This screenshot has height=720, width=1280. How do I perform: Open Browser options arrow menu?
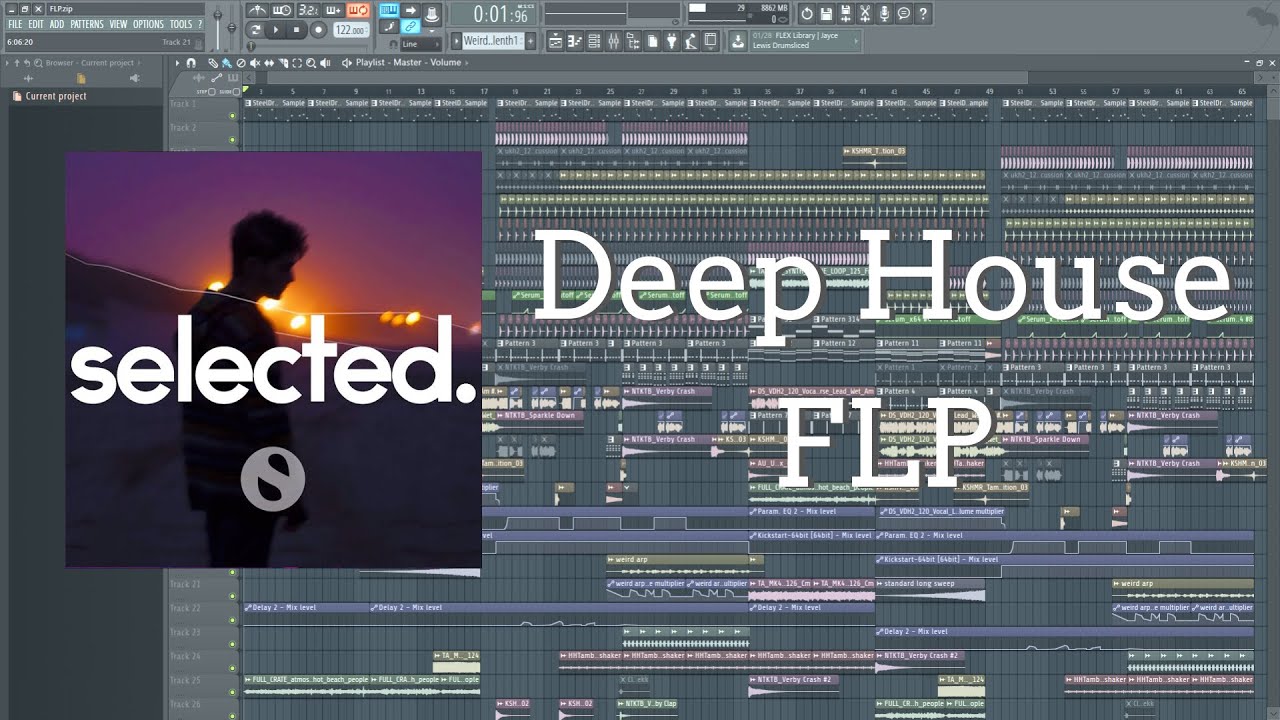7,63
